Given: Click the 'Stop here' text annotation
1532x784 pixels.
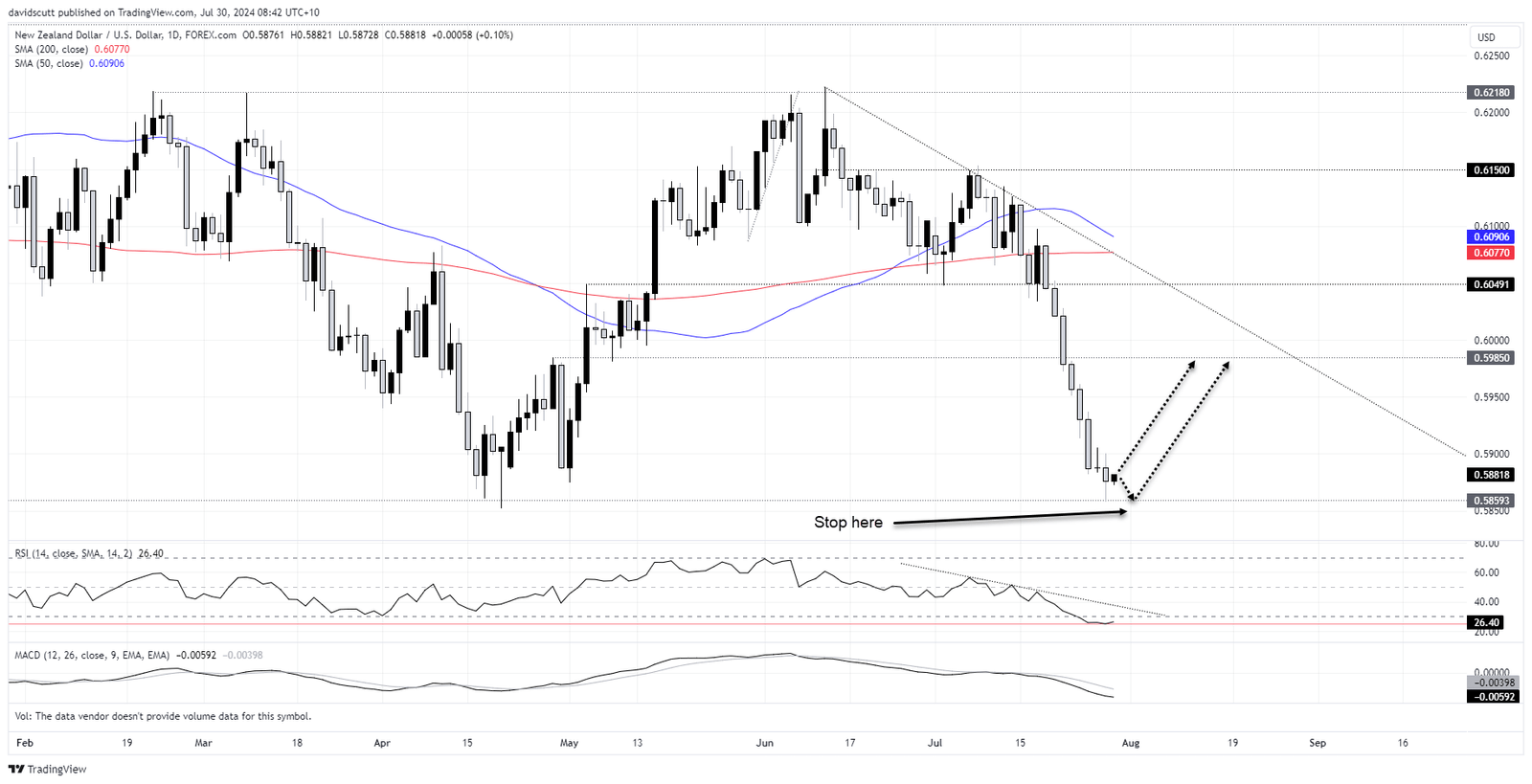Looking at the screenshot, I should tap(848, 522).
